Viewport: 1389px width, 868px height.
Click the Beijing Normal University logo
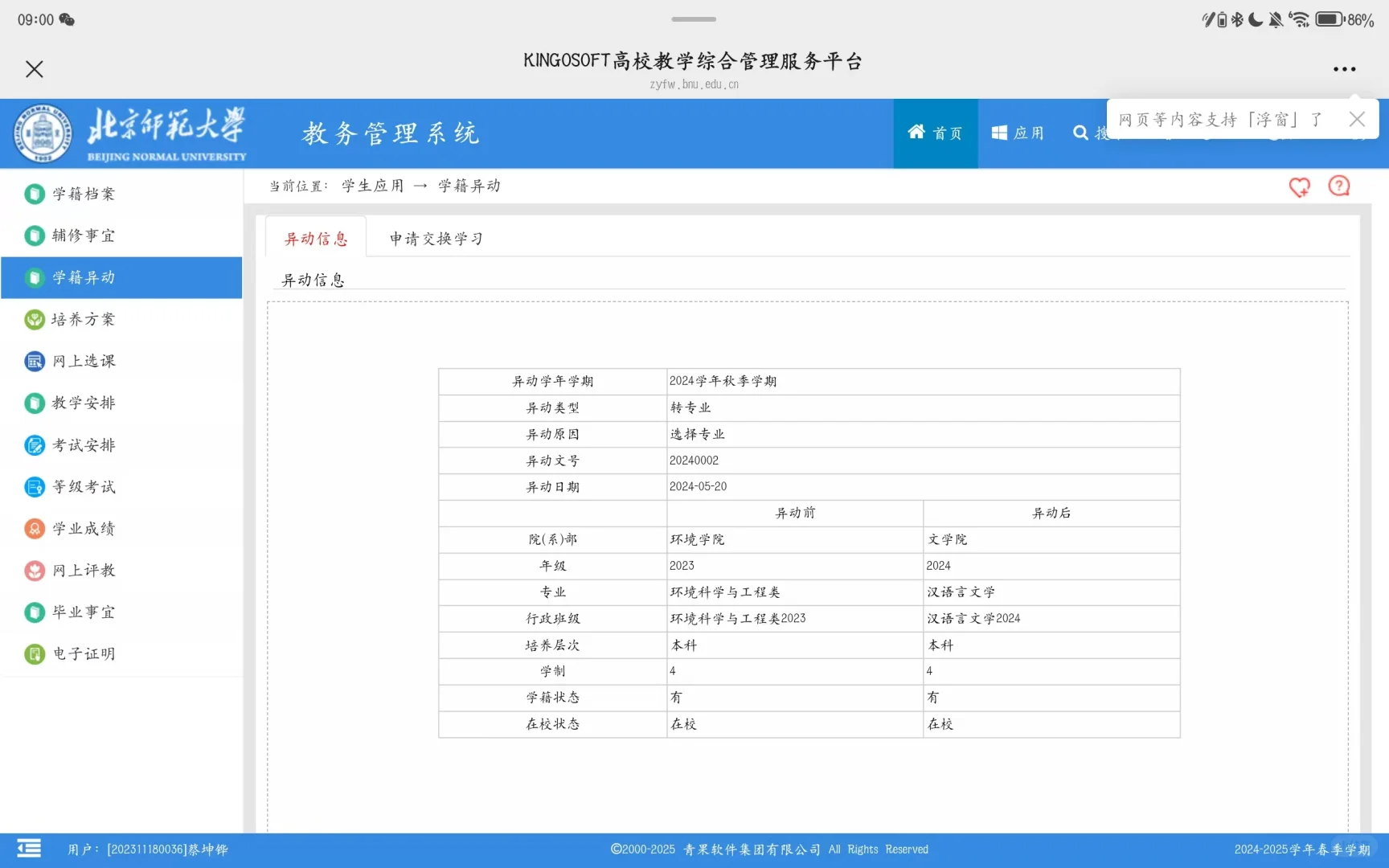tap(42, 133)
